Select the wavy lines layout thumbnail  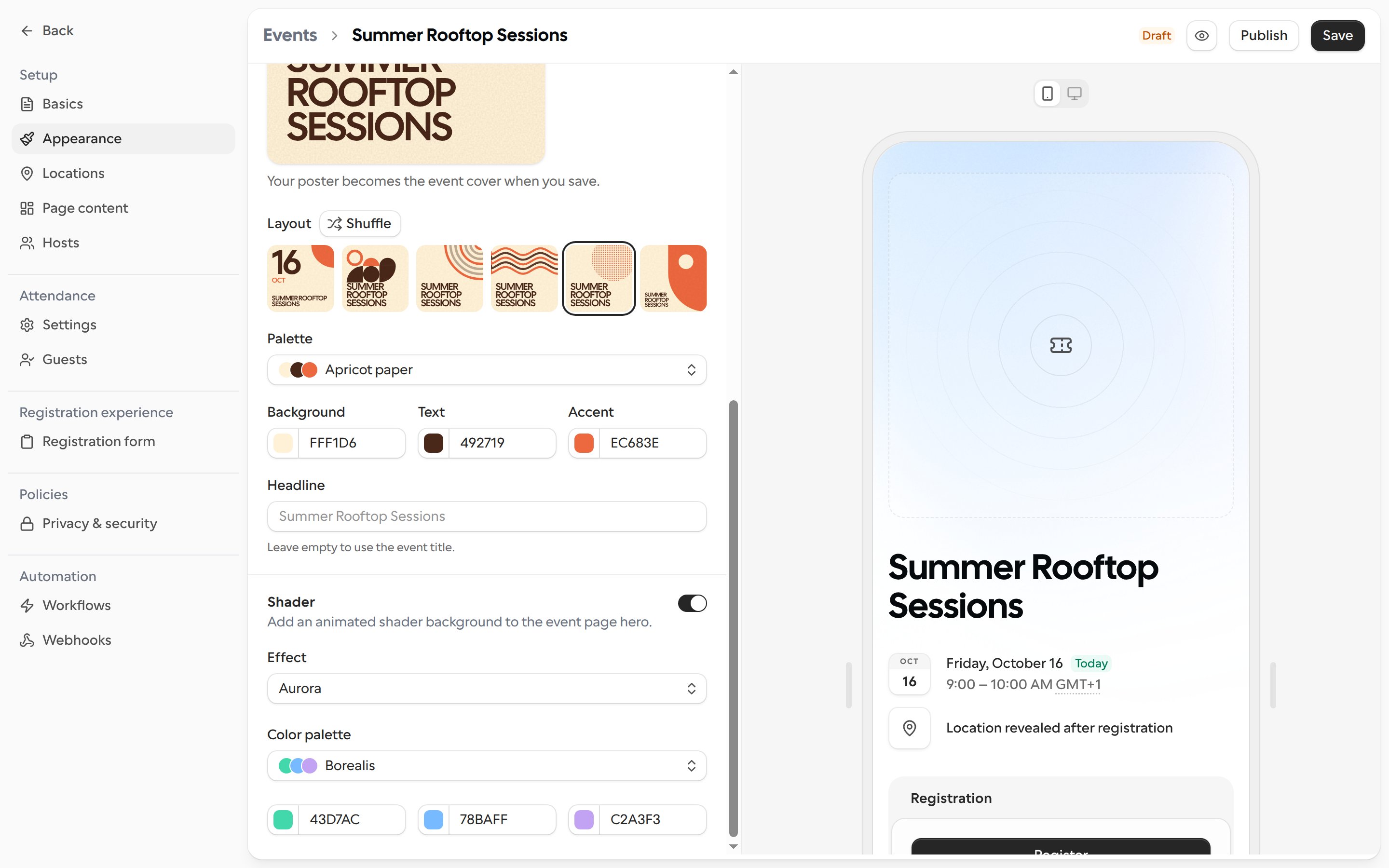tap(524, 278)
